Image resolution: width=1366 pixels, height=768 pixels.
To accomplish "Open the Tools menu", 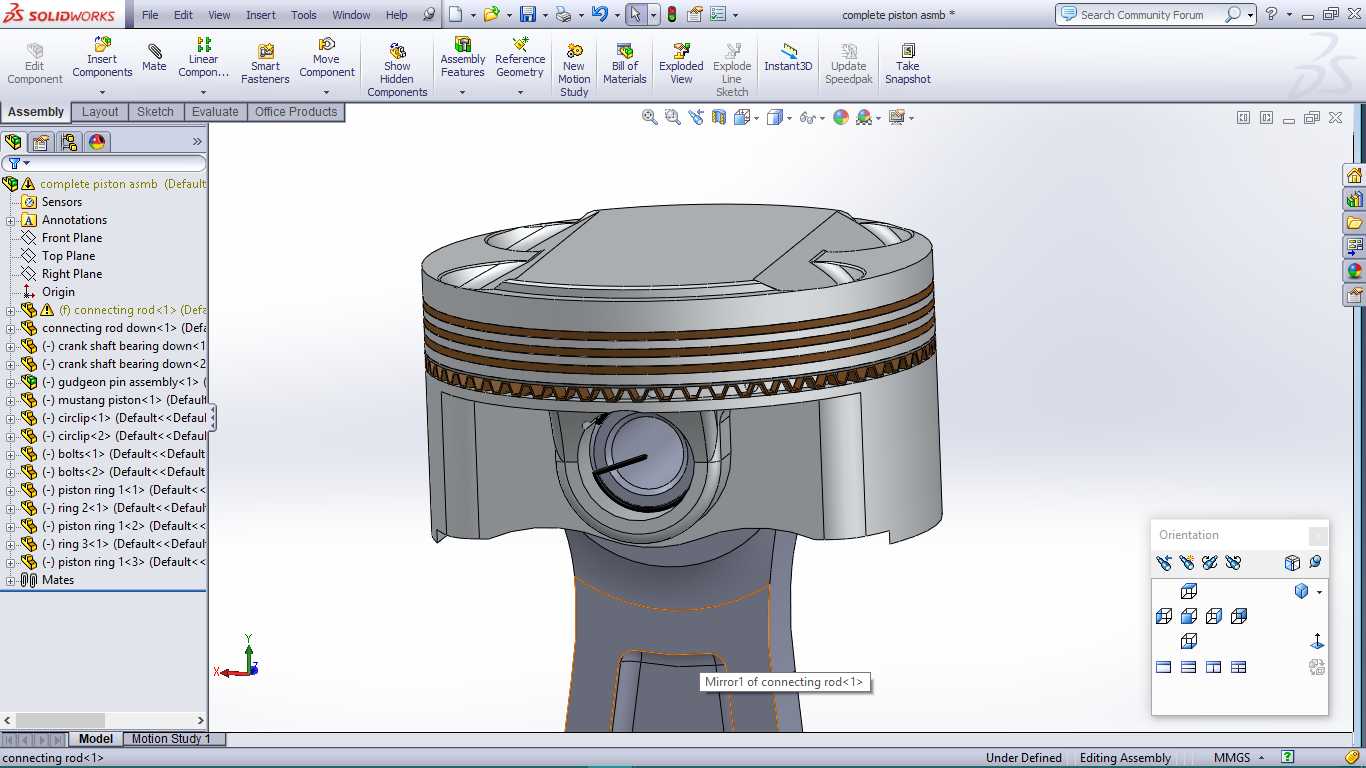I will pyautogui.click(x=304, y=15).
